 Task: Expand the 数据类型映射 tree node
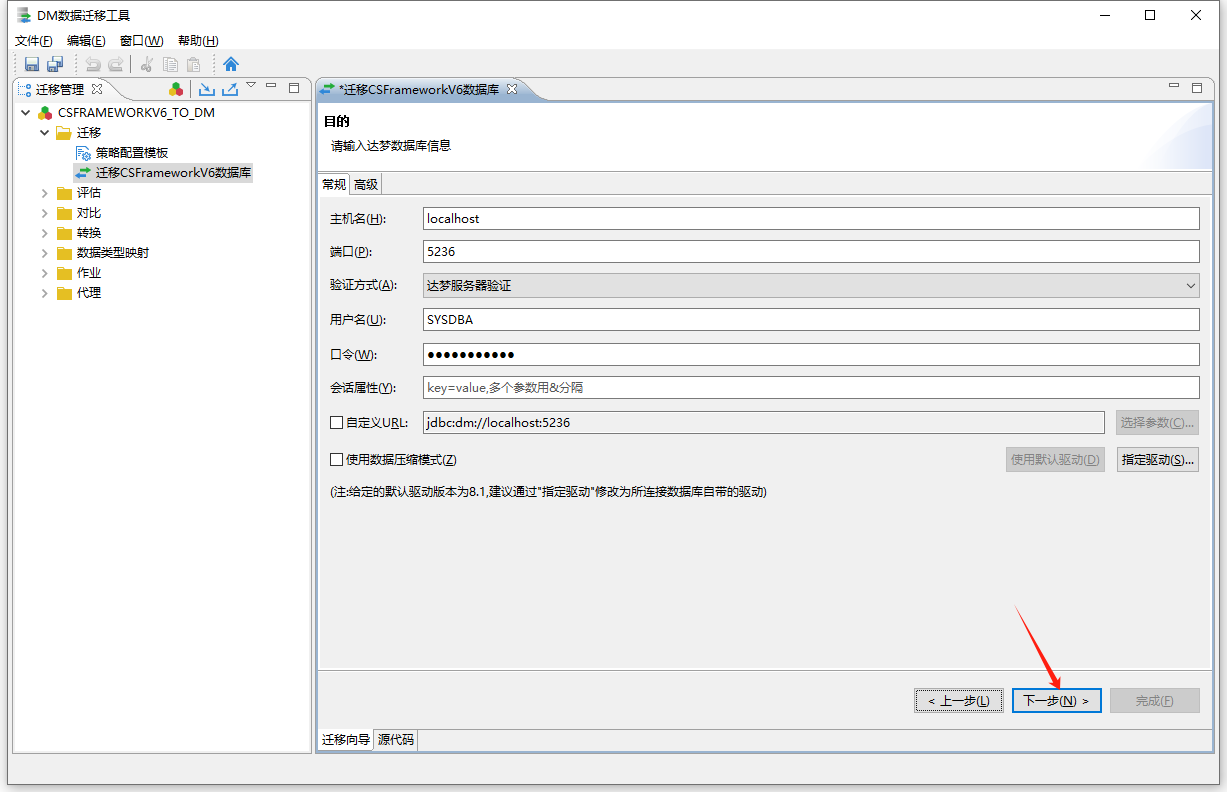coord(45,253)
